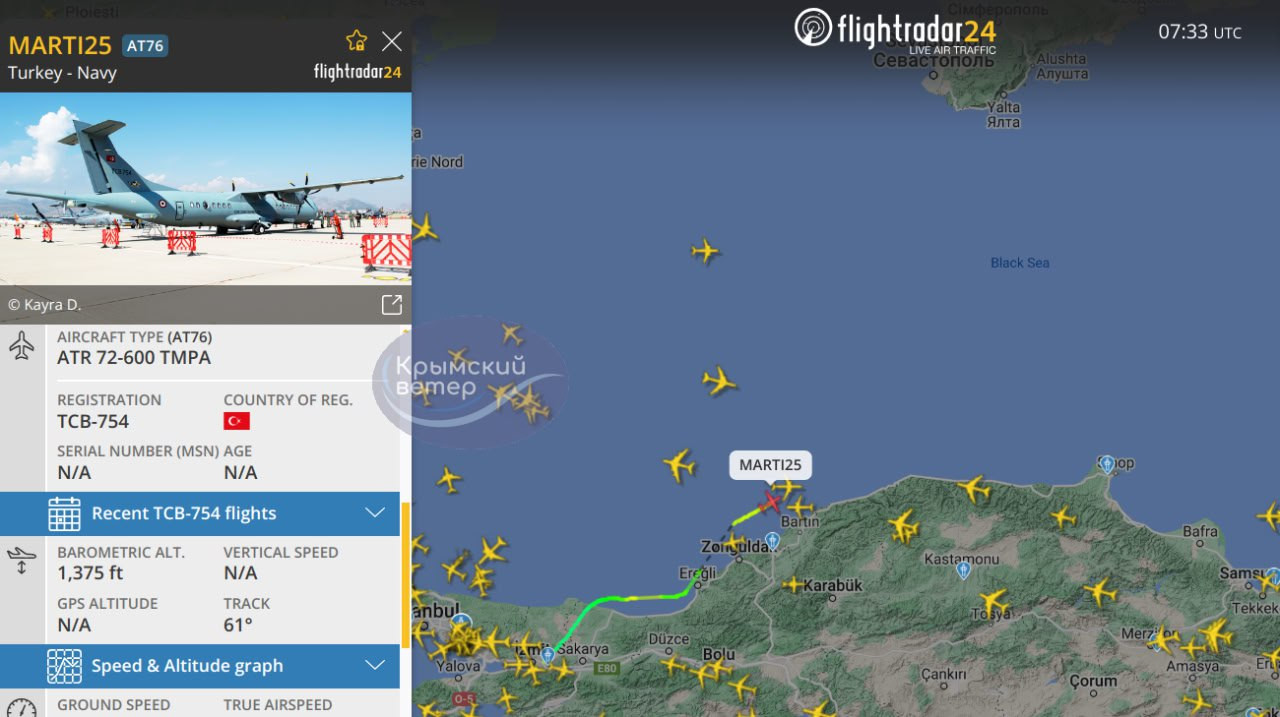Select the Sinop airport pin marker
1280x717 pixels.
click(x=1106, y=464)
